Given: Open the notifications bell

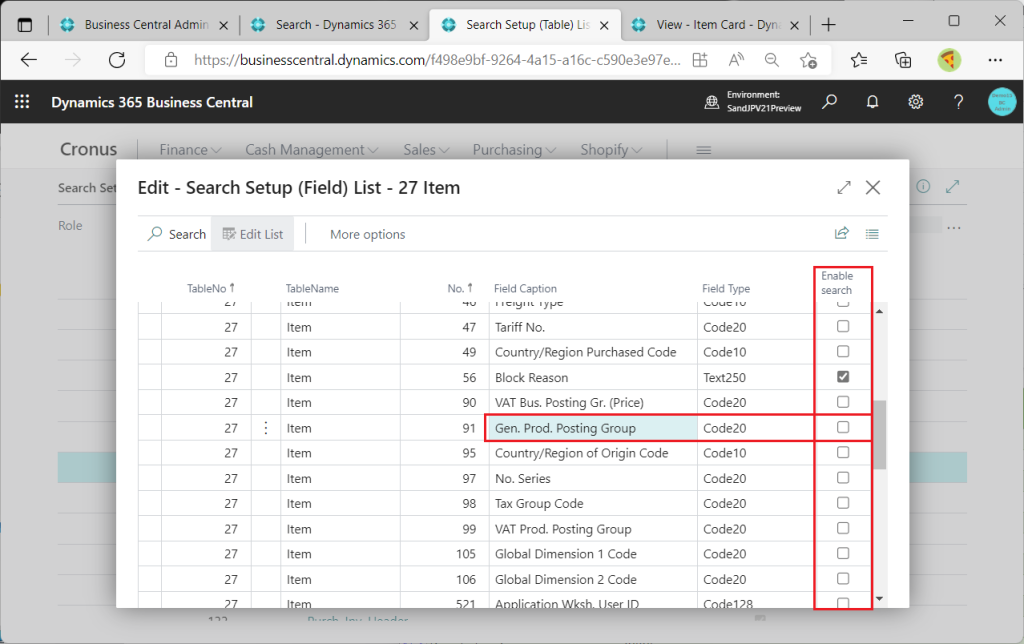Looking at the screenshot, I should (872, 102).
